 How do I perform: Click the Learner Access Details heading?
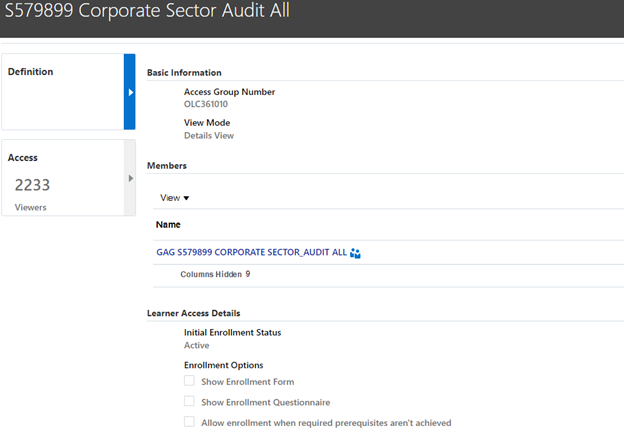(x=193, y=313)
